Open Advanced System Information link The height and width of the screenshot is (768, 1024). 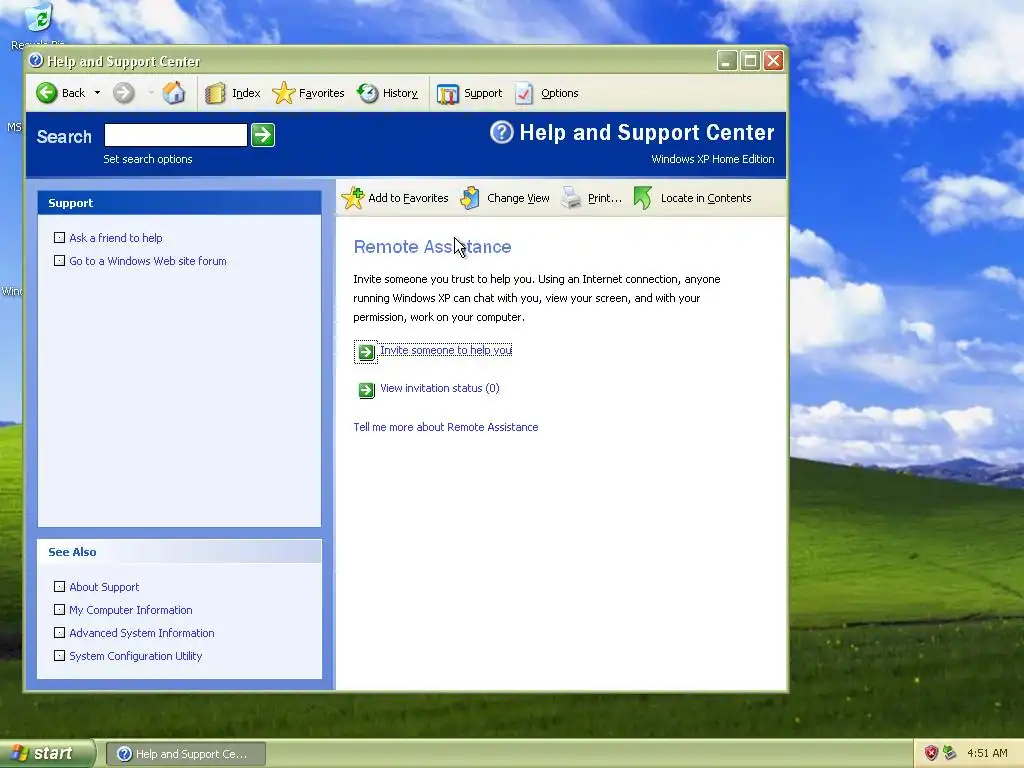(x=142, y=633)
